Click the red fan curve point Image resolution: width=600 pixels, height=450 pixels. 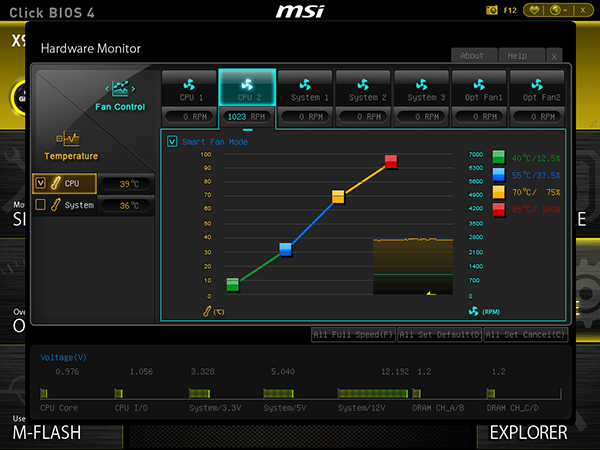coord(391,161)
